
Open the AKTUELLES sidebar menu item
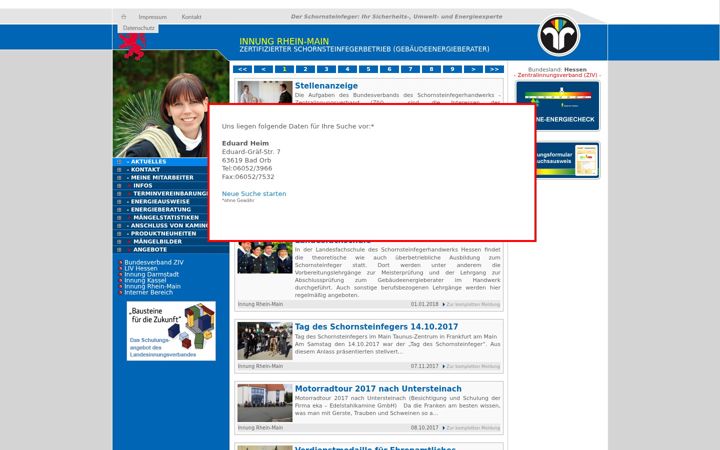coord(148,162)
